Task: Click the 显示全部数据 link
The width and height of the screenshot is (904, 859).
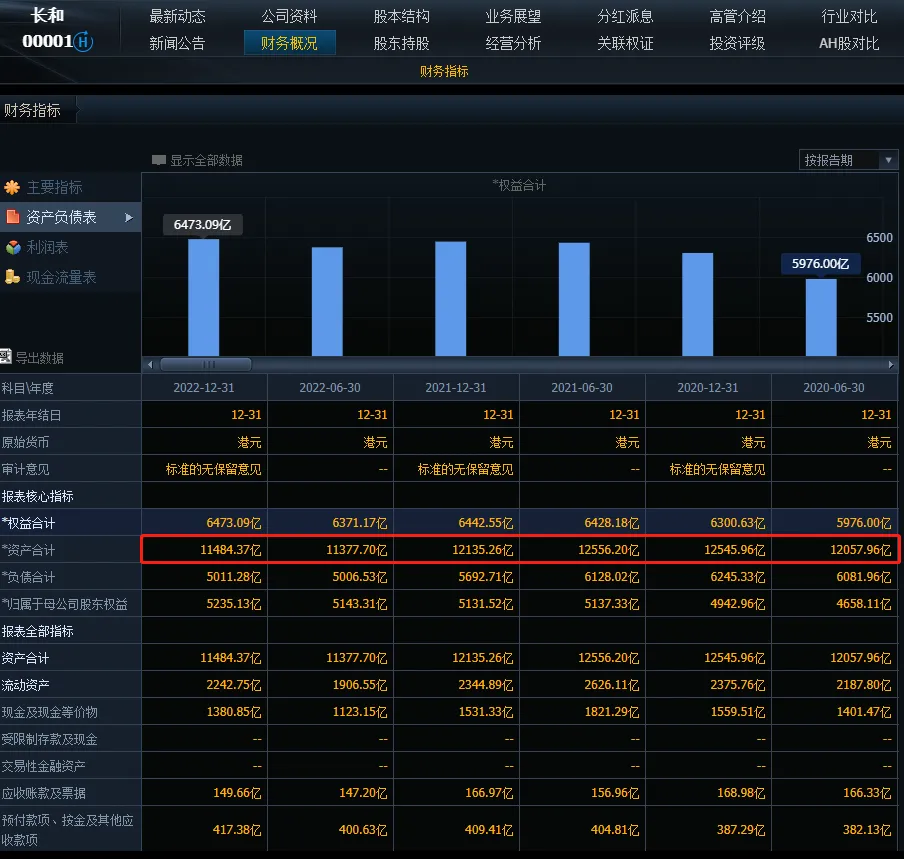Action: point(205,160)
